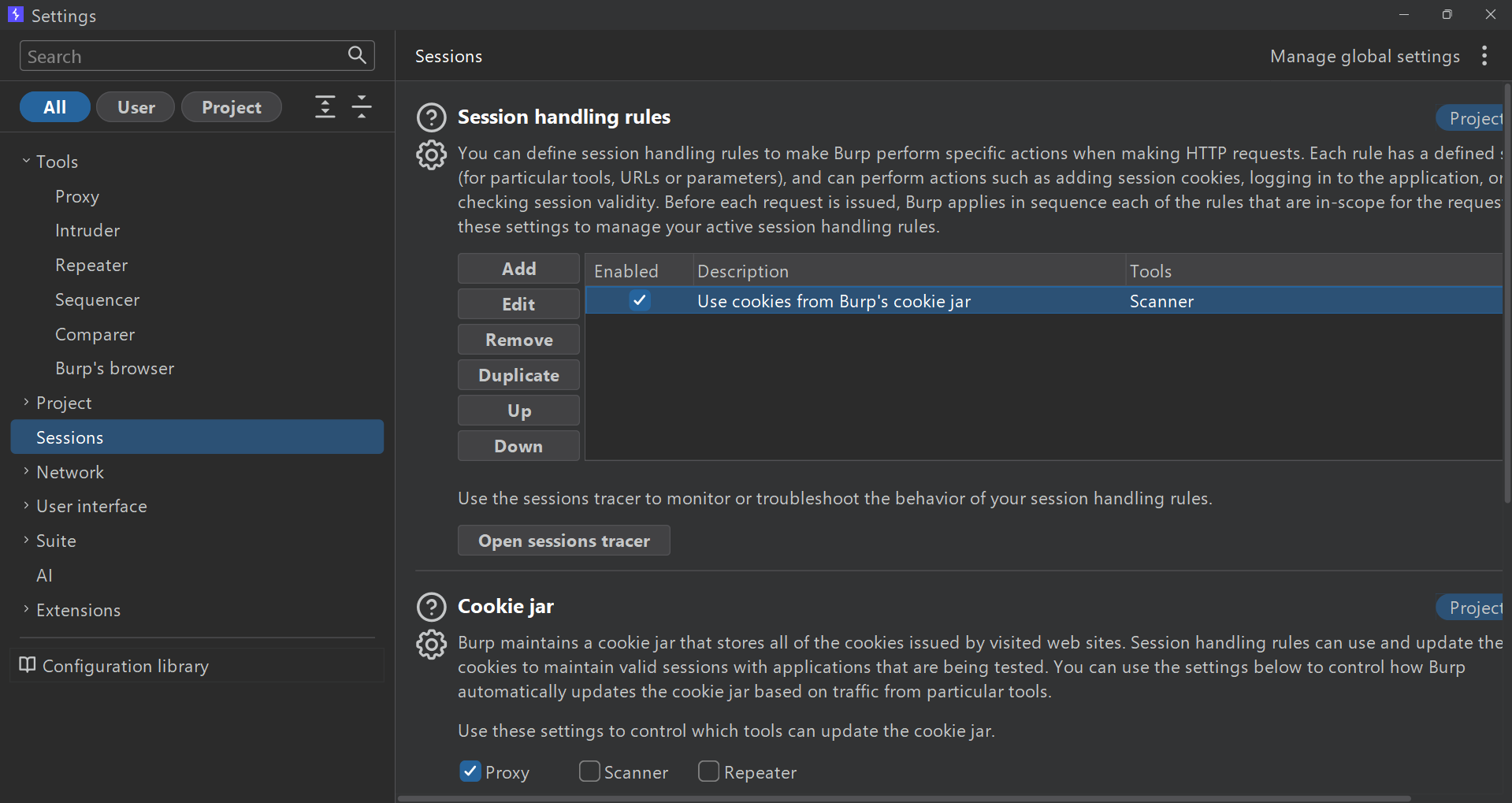This screenshot has width=1512, height=803.
Task: Open Session handling rules gear options
Action: click(431, 154)
